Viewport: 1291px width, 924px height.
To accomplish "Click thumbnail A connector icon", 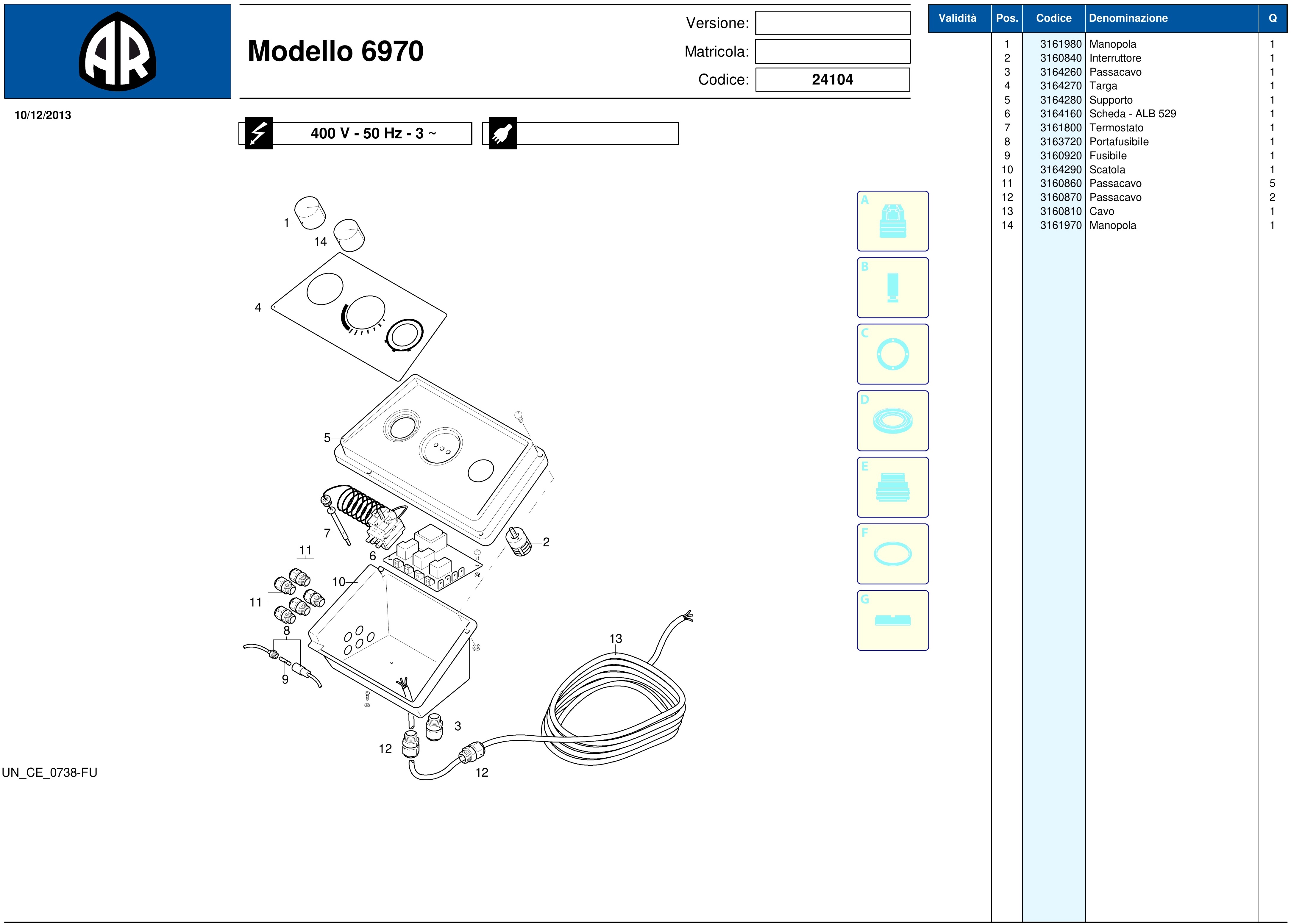I will pyautogui.click(x=892, y=221).
